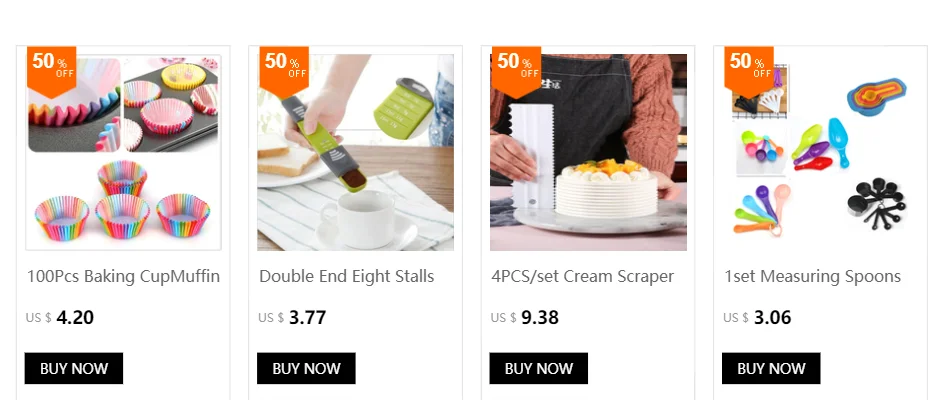The height and width of the screenshot is (400, 943).
Task: Buy now the 1set Measuring Spoons
Action: pos(771,368)
